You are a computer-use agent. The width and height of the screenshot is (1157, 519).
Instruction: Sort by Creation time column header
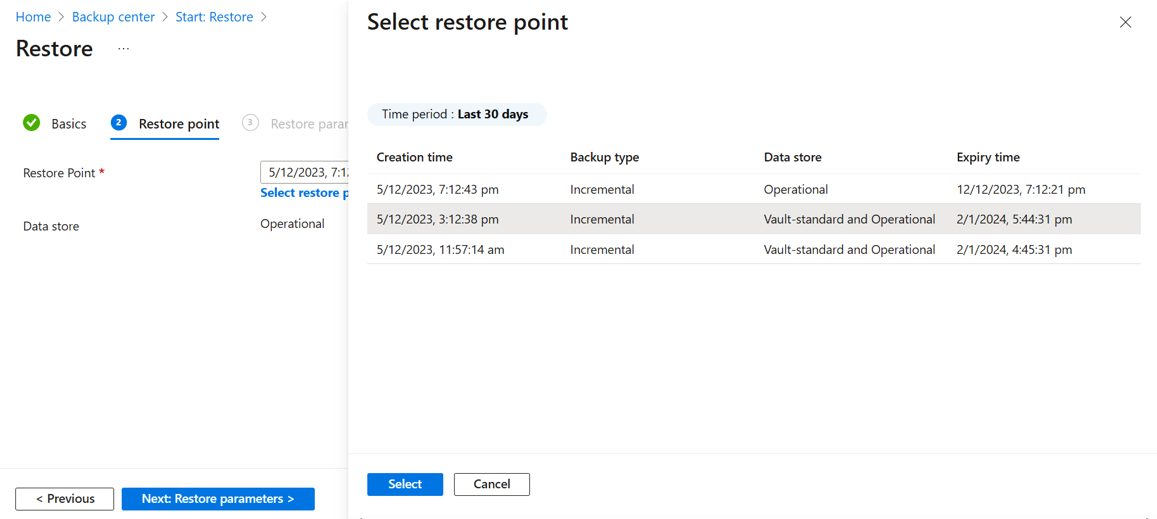pyautogui.click(x=415, y=157)
